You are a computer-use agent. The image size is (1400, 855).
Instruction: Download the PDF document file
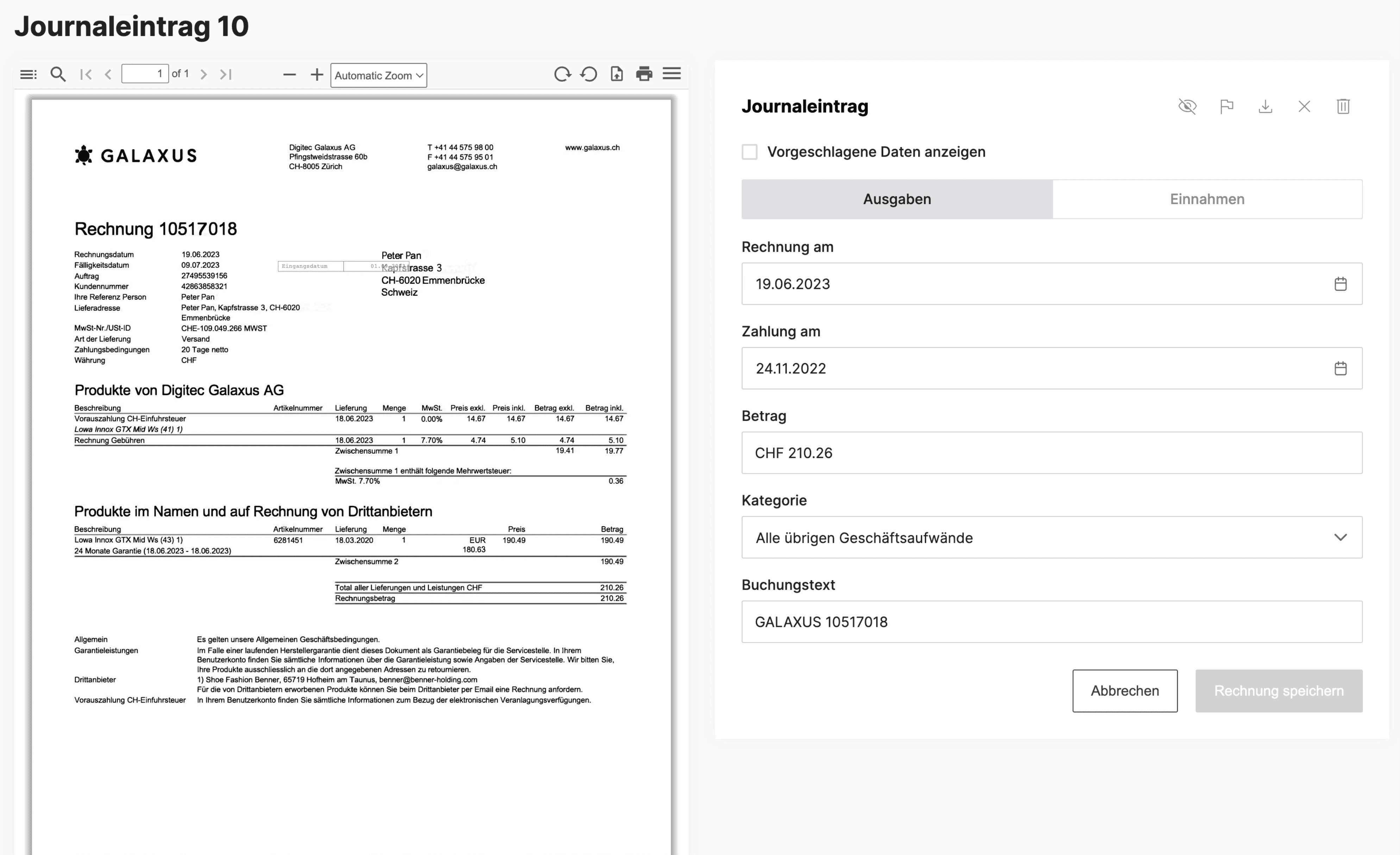(616, 74)
